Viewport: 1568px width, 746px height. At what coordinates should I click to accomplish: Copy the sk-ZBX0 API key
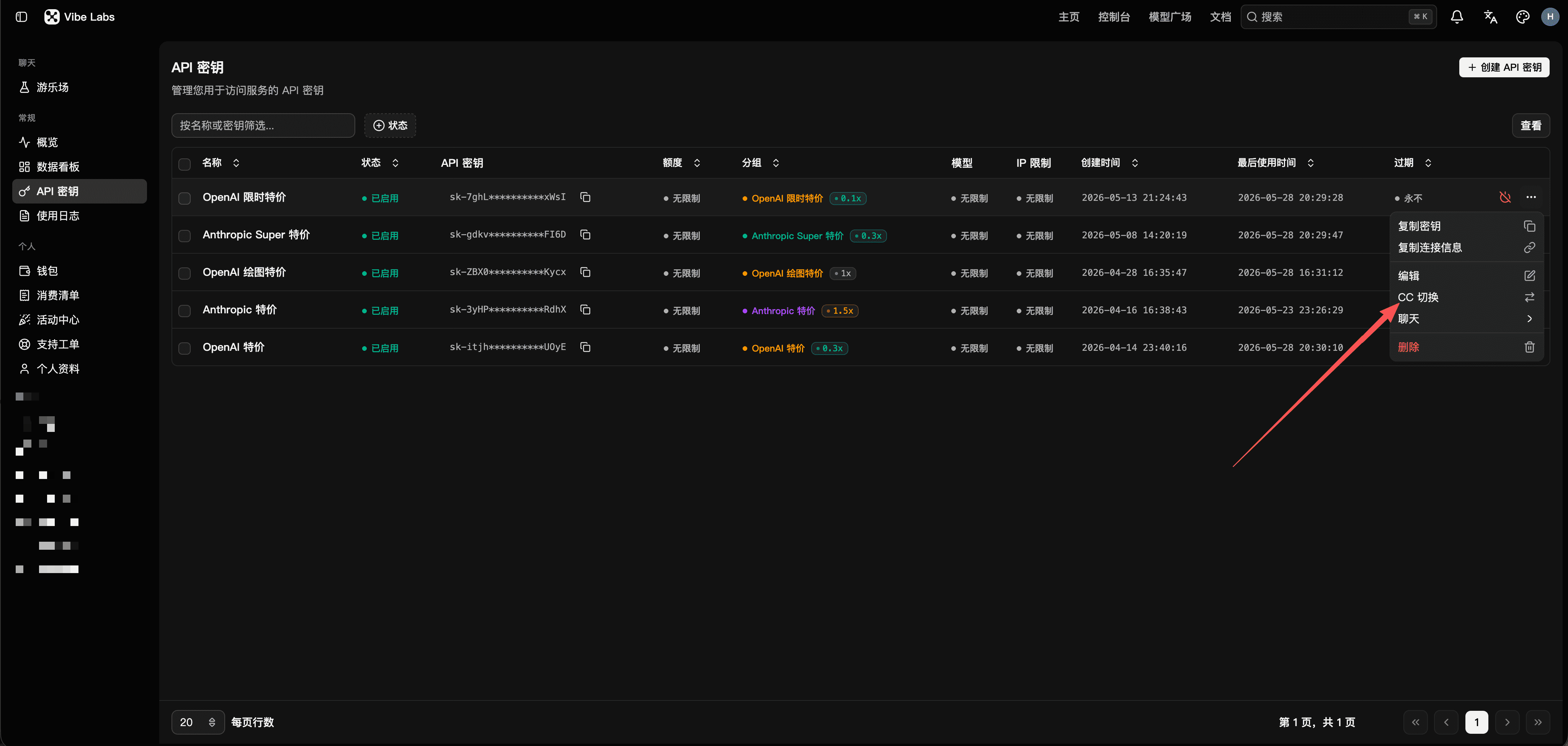585,273
